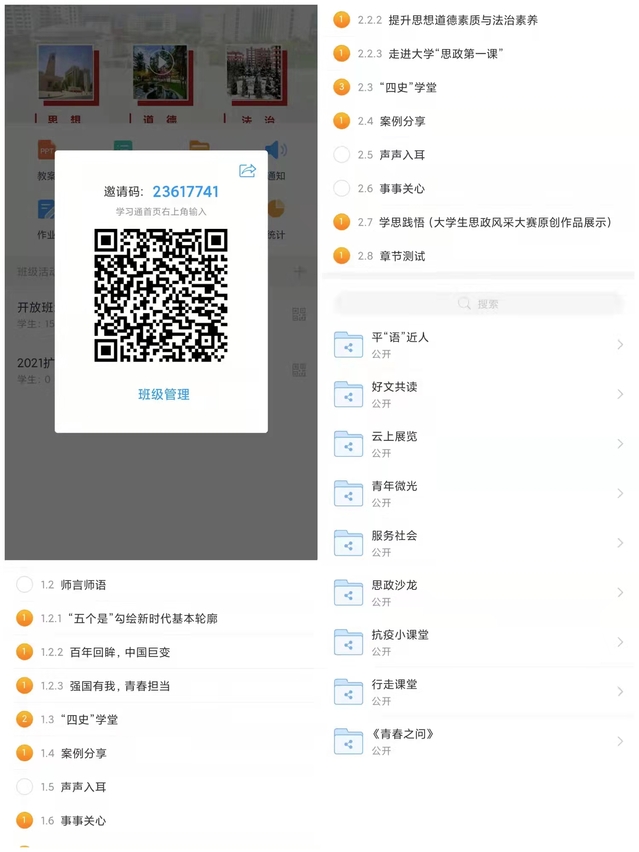Tap QR icon beside 开放班 row

coord(299,314)
